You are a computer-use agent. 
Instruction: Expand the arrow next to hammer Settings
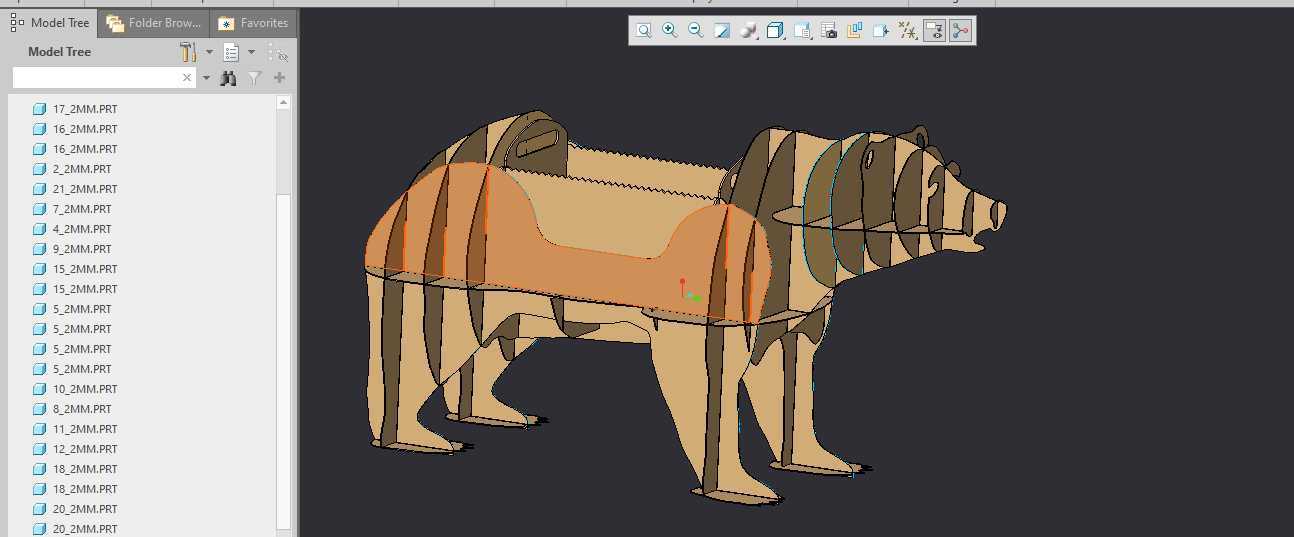click(x=209, y=52)
